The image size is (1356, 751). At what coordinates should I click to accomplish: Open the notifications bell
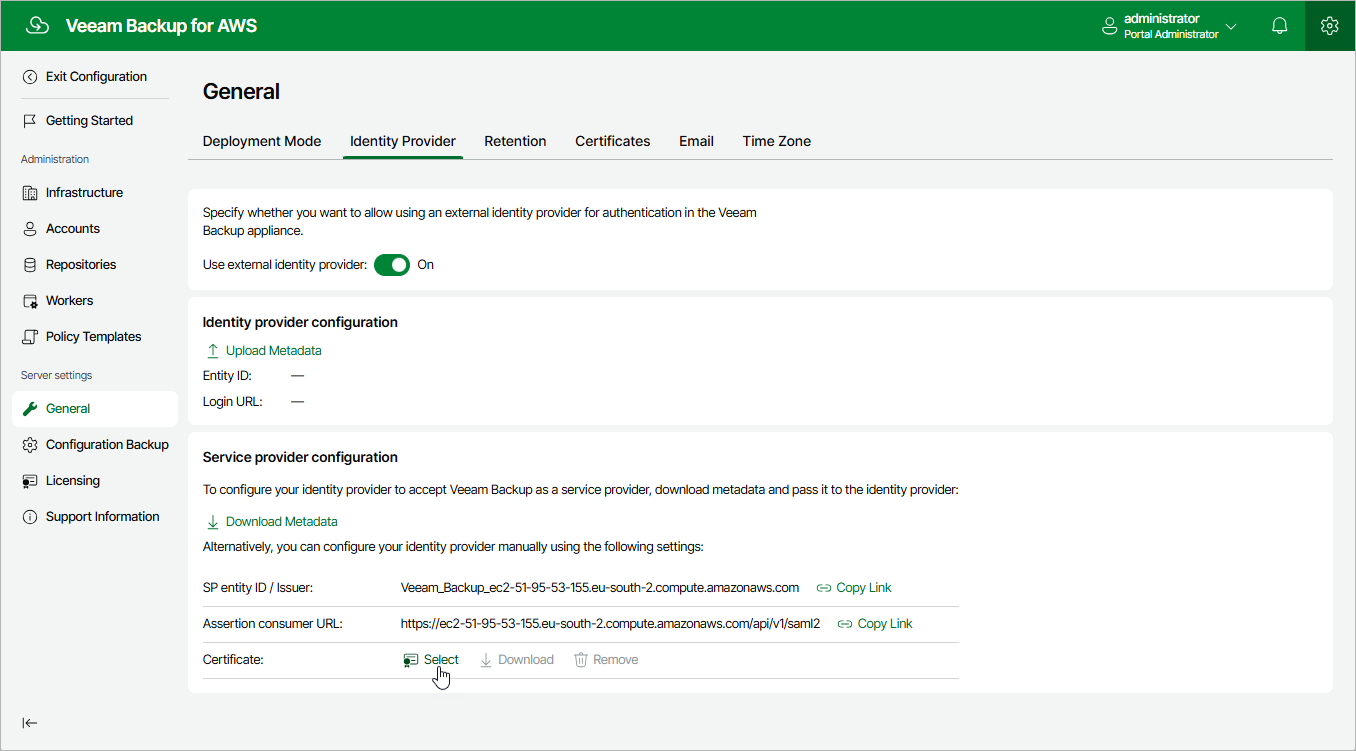[x=1279, y=26]
